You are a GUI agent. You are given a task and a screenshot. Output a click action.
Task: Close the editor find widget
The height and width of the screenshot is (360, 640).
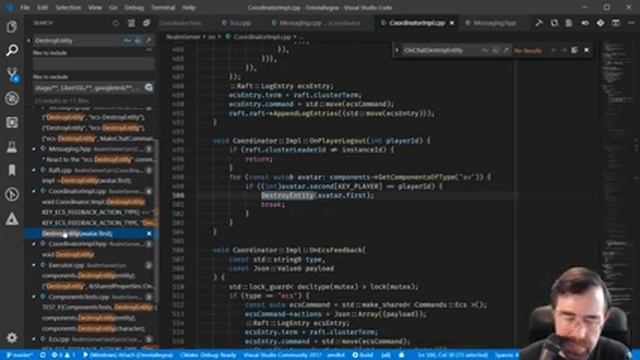pos(587,50)
